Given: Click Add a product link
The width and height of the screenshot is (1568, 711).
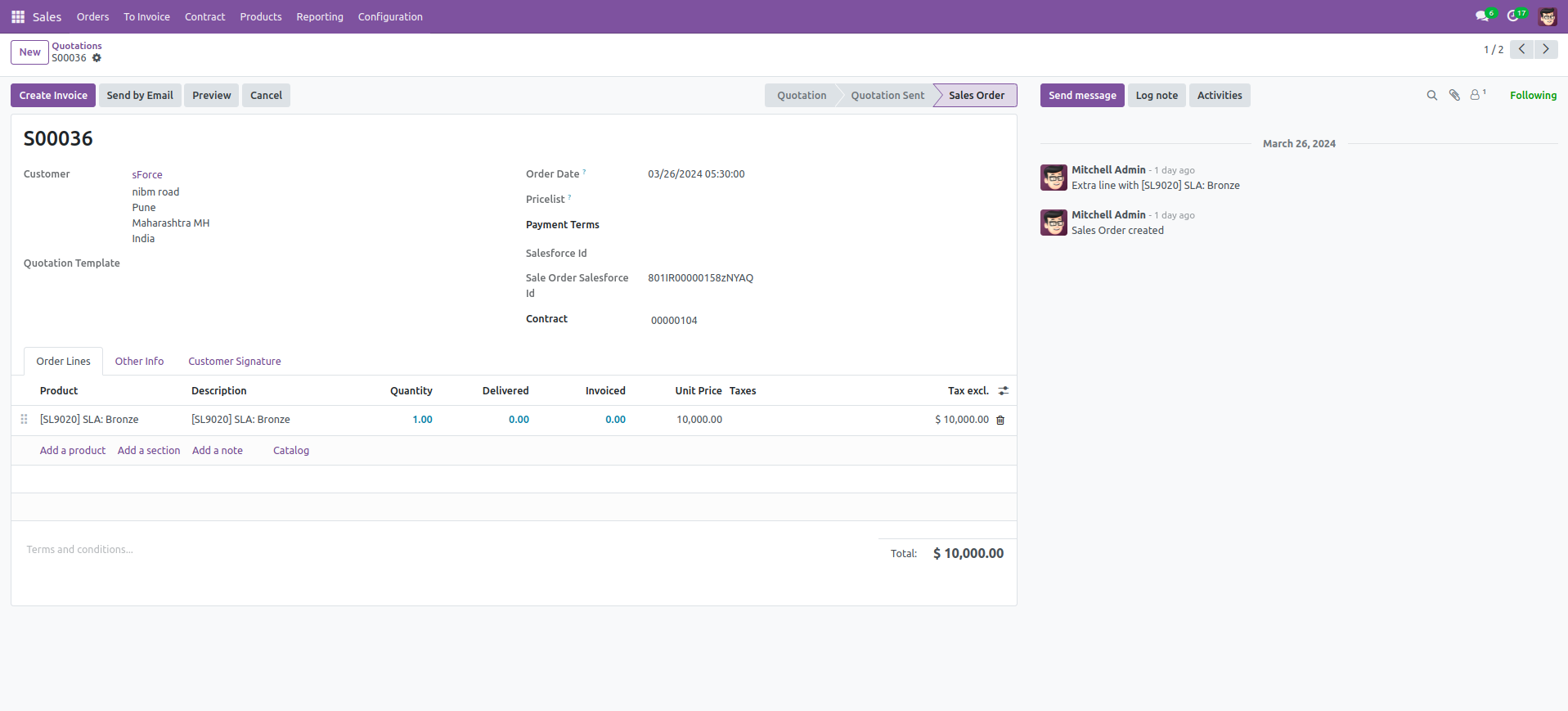Looking at the screenshot, I should click(x=73, y=451).
